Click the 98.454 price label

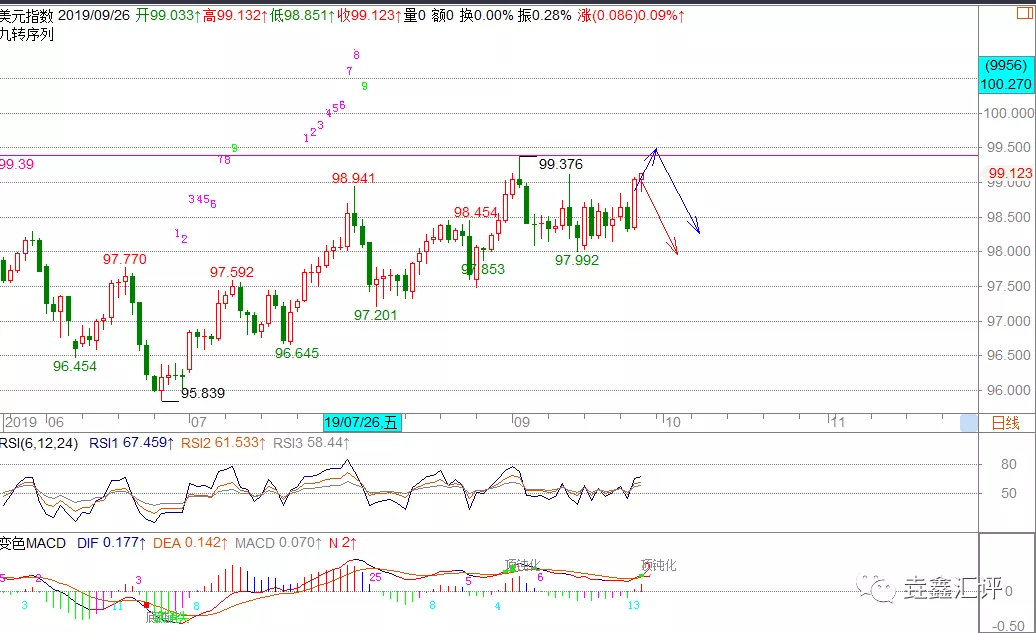coord(476,212)
